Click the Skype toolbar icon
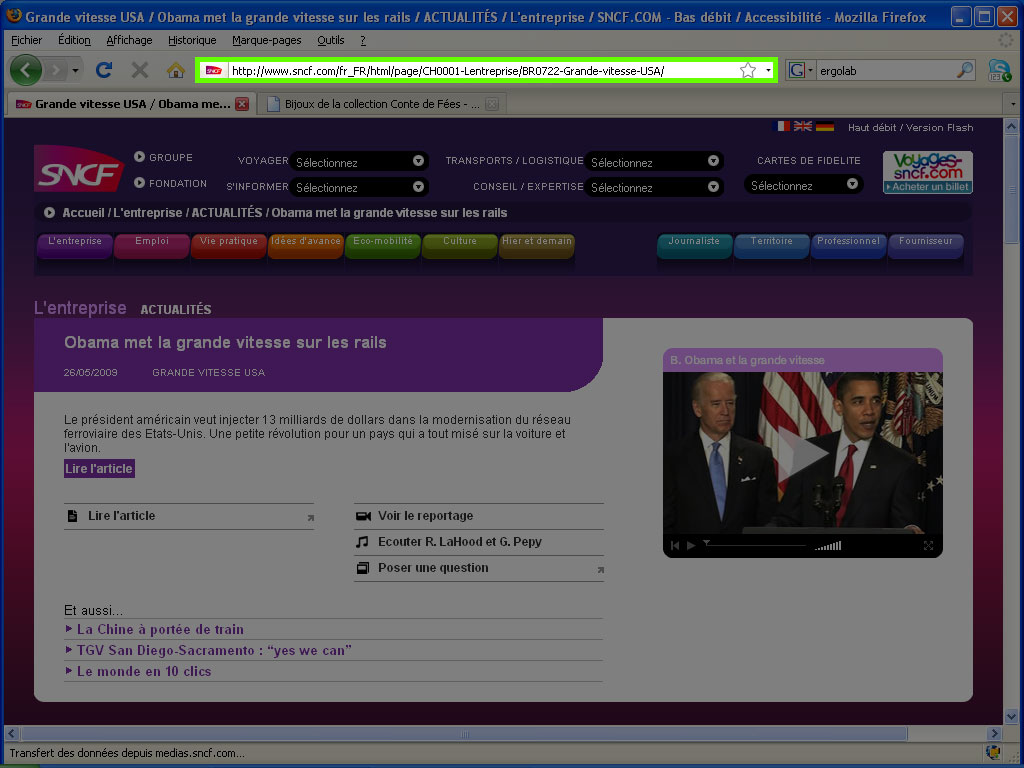 click(999, 70)
